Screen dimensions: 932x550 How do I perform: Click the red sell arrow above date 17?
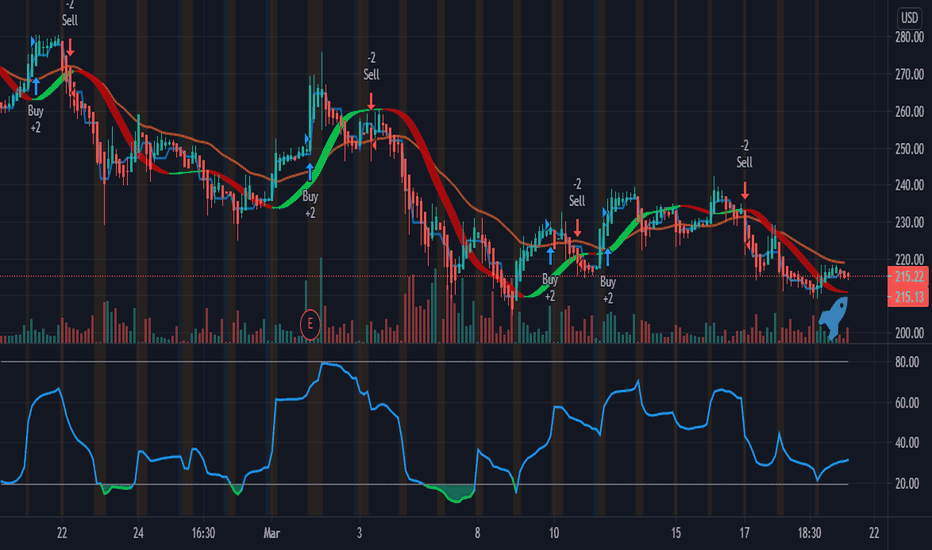pos(745,191)
